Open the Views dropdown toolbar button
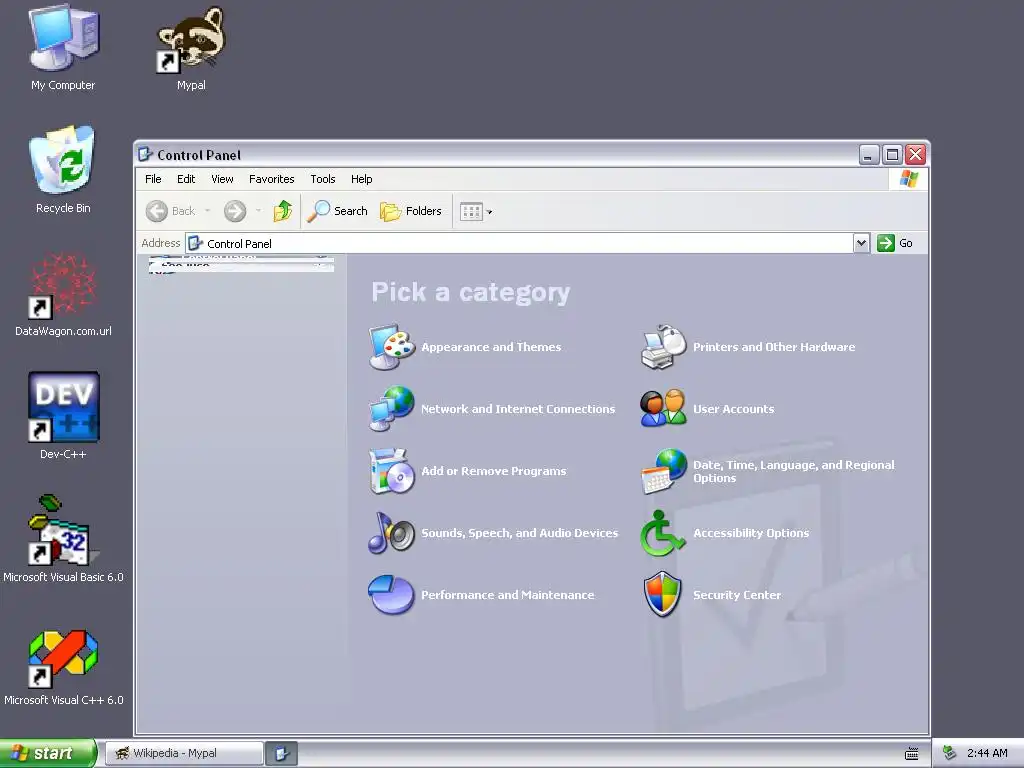 pyautogui.click(x=476, y=211)
